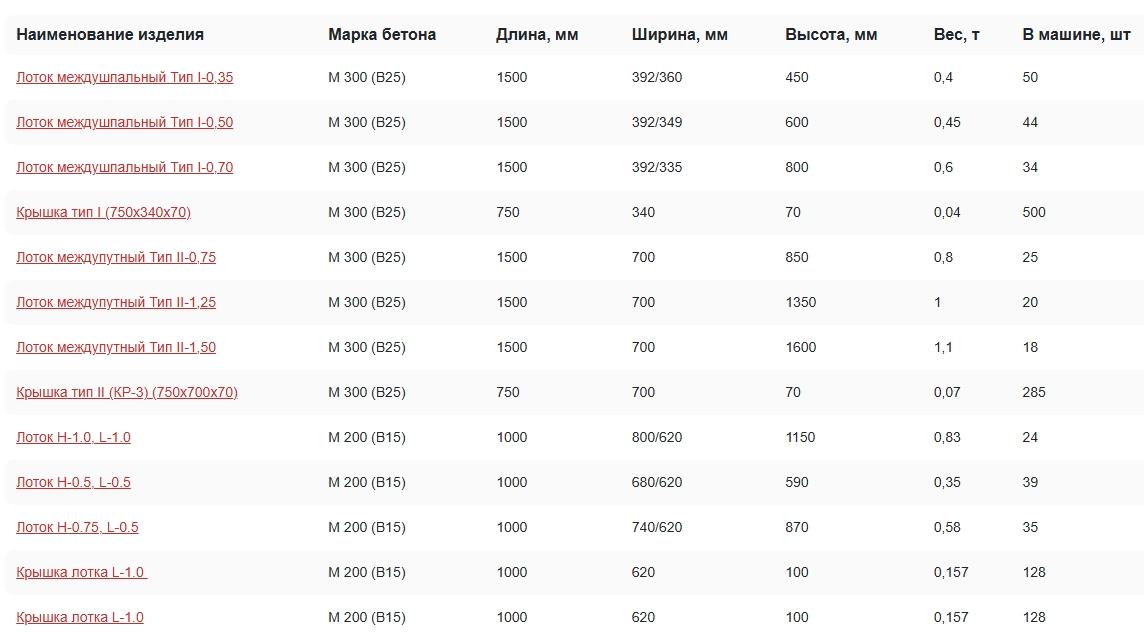1144x642 pixels.
Task: Click the Лоток H-0.75, L-0.5 link
Action: click(77, 527)
